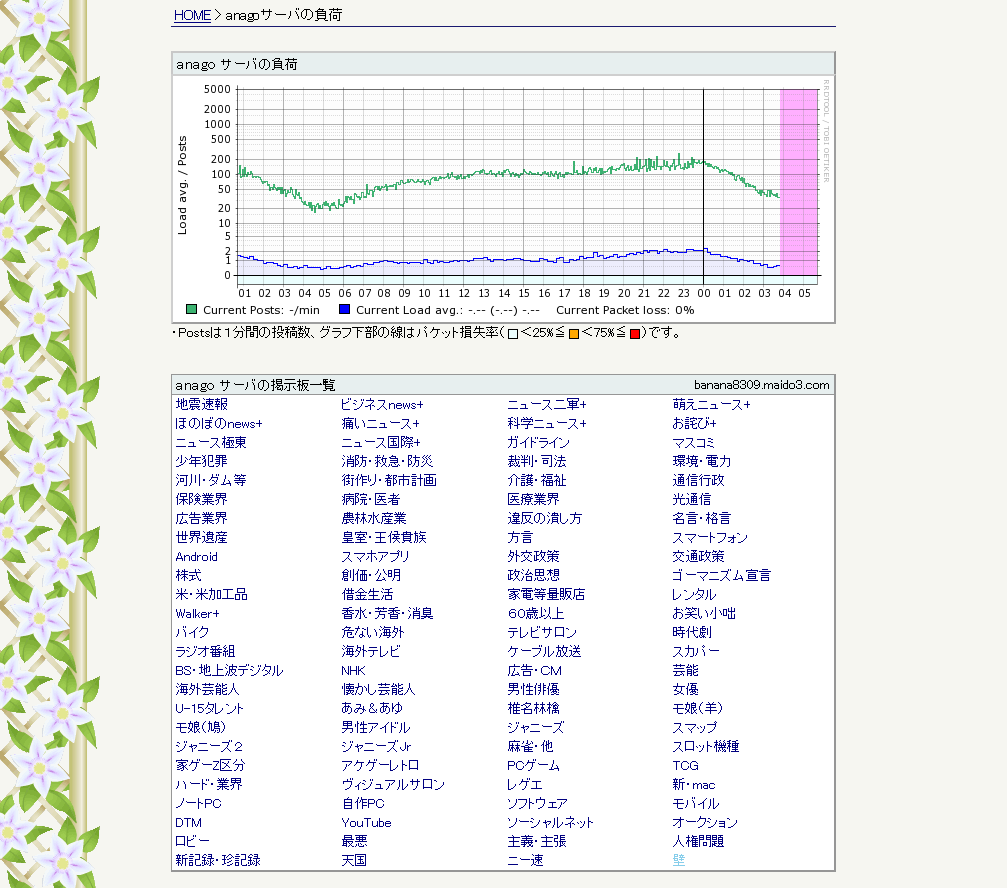Open the 地震速報 board link
The height and width of the screenshot is (888, 1007).
tap(202, 405)
